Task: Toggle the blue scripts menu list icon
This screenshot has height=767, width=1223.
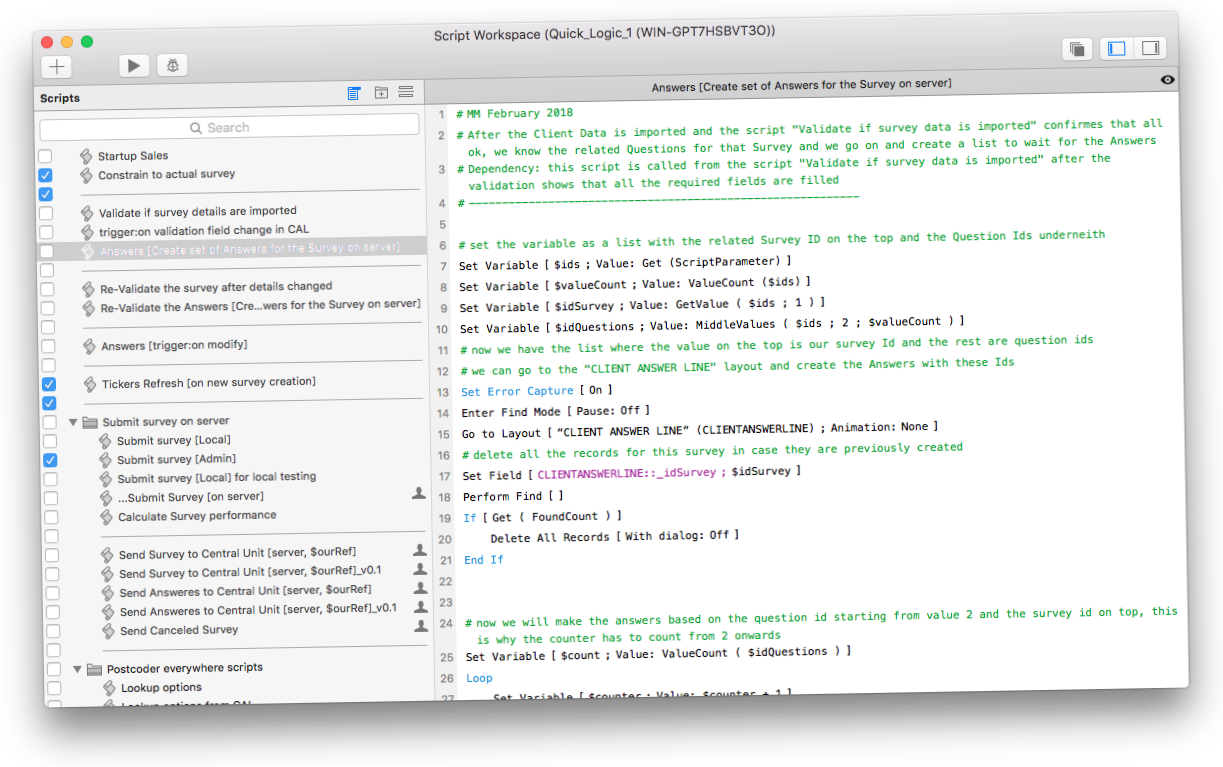Action: pos(354,93)
